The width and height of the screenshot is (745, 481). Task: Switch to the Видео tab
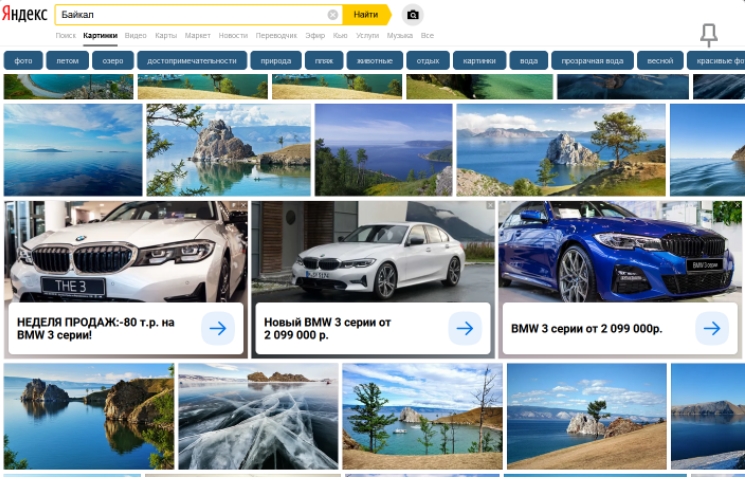tap(135, 35)
